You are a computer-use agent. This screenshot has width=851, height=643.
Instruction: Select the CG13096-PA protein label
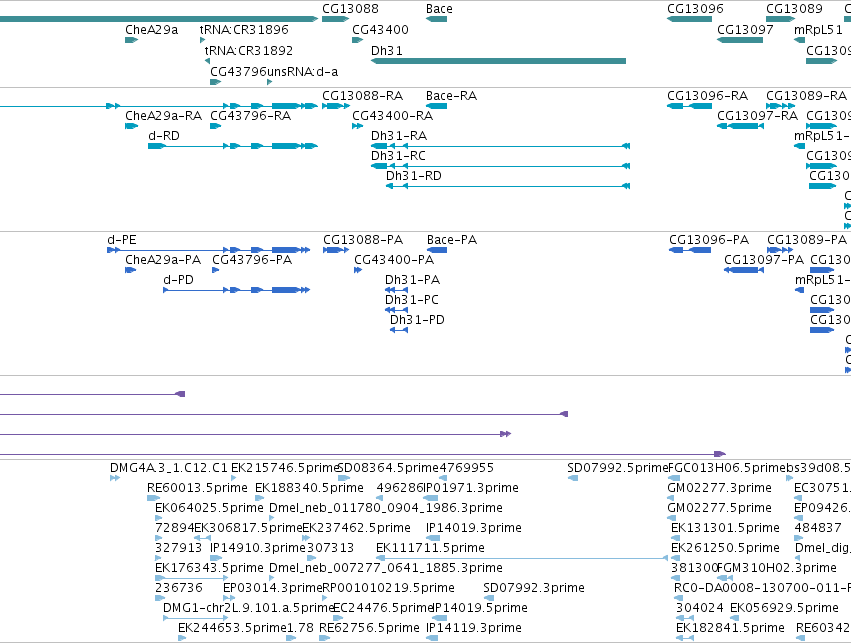tap(709, 240)
